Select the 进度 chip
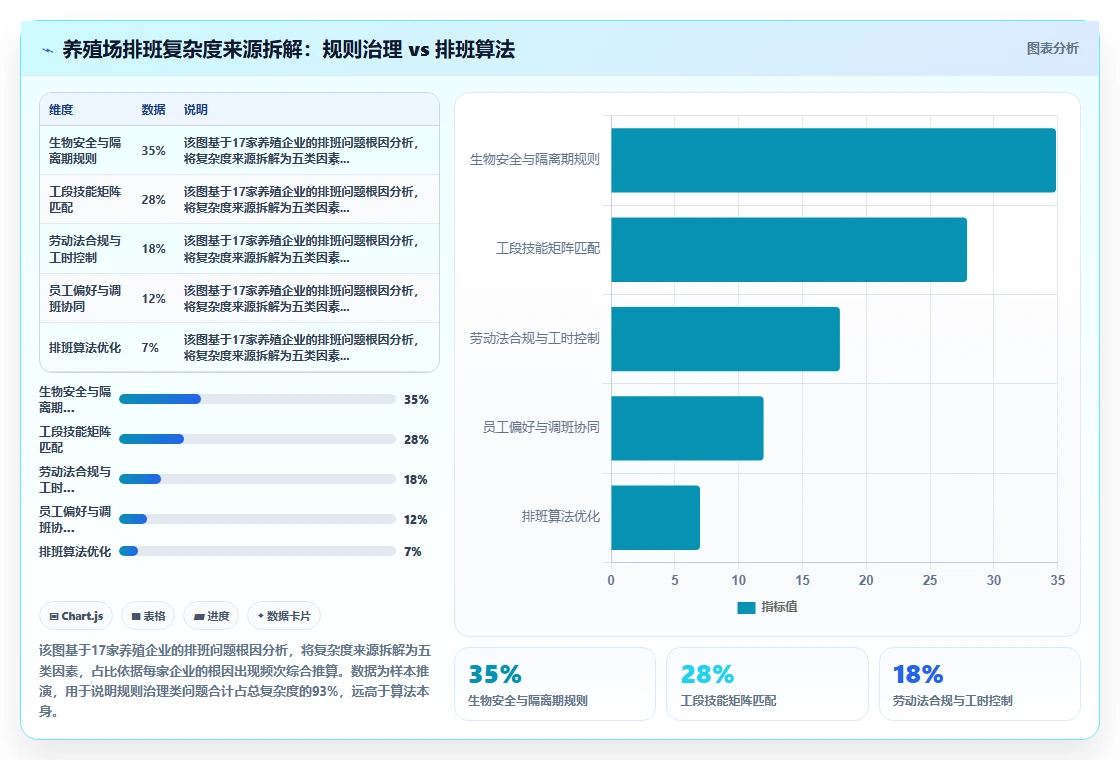 point(211,616)
